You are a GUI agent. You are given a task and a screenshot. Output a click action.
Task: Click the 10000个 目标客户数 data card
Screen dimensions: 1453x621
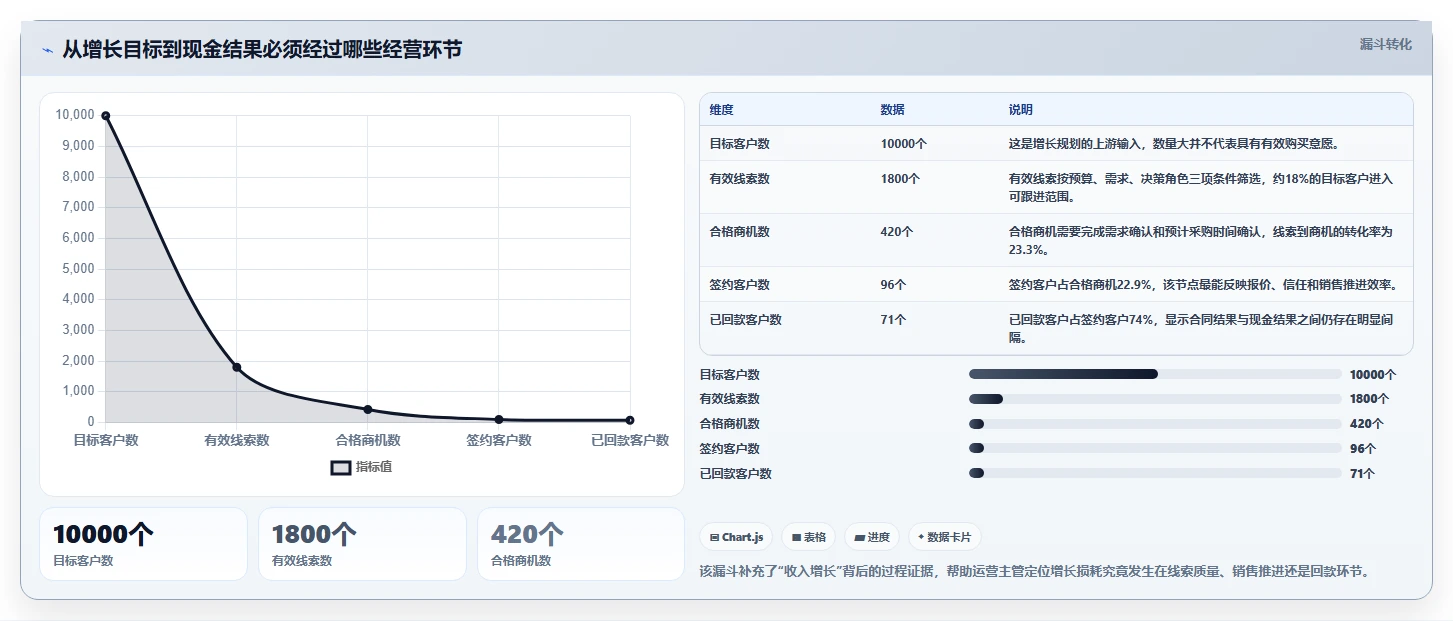[143, 544]
